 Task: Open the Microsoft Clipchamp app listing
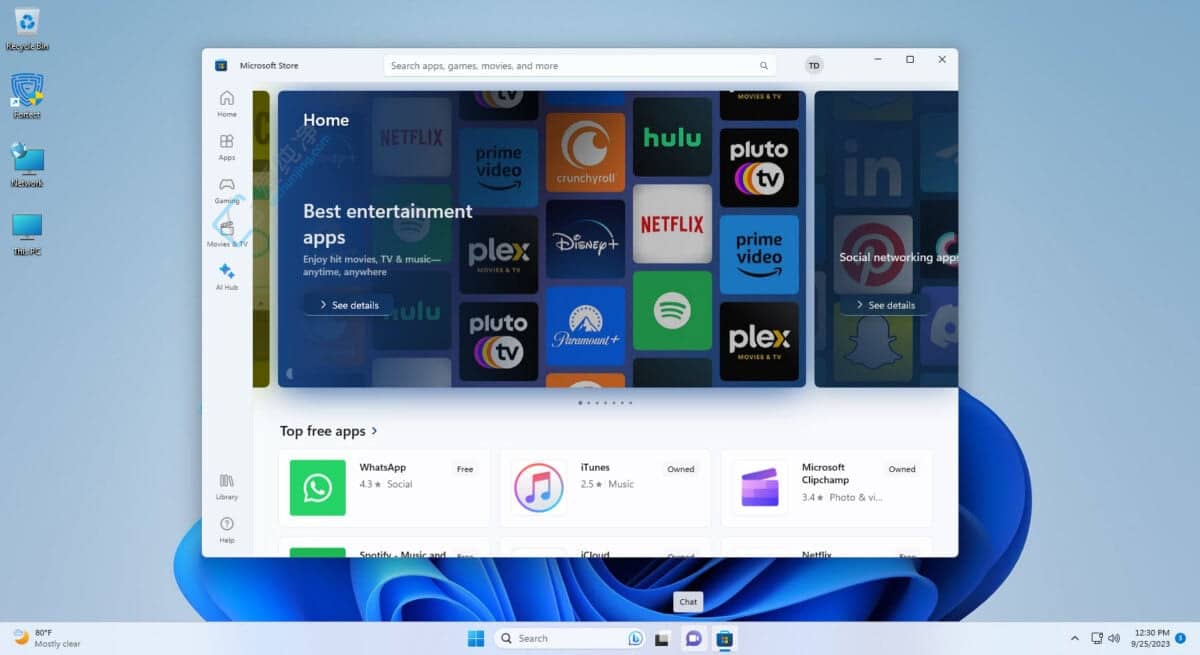(826, 488)
